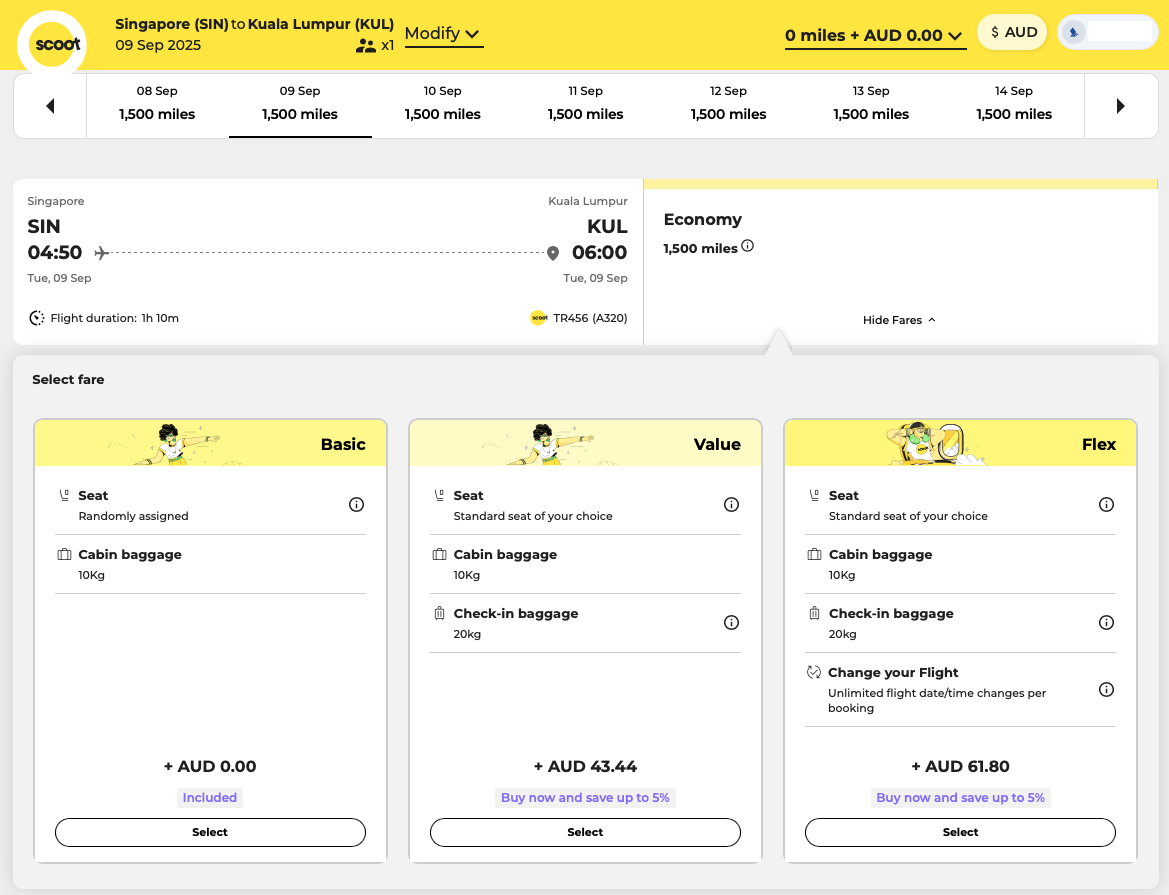Click 'Randomly assigned' seat text

coord(133,516)
